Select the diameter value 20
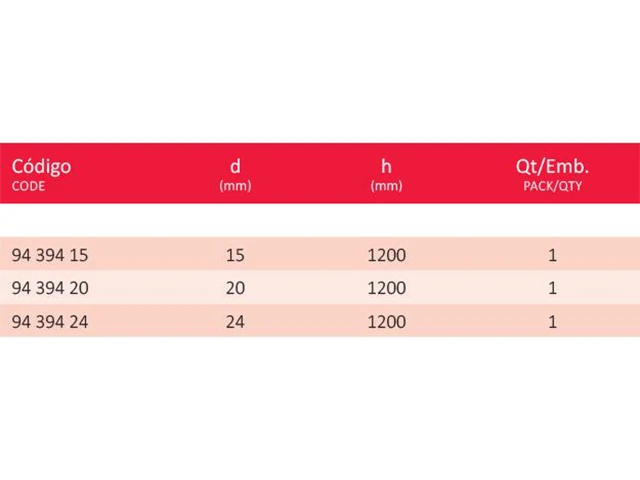 pos(235,288)
